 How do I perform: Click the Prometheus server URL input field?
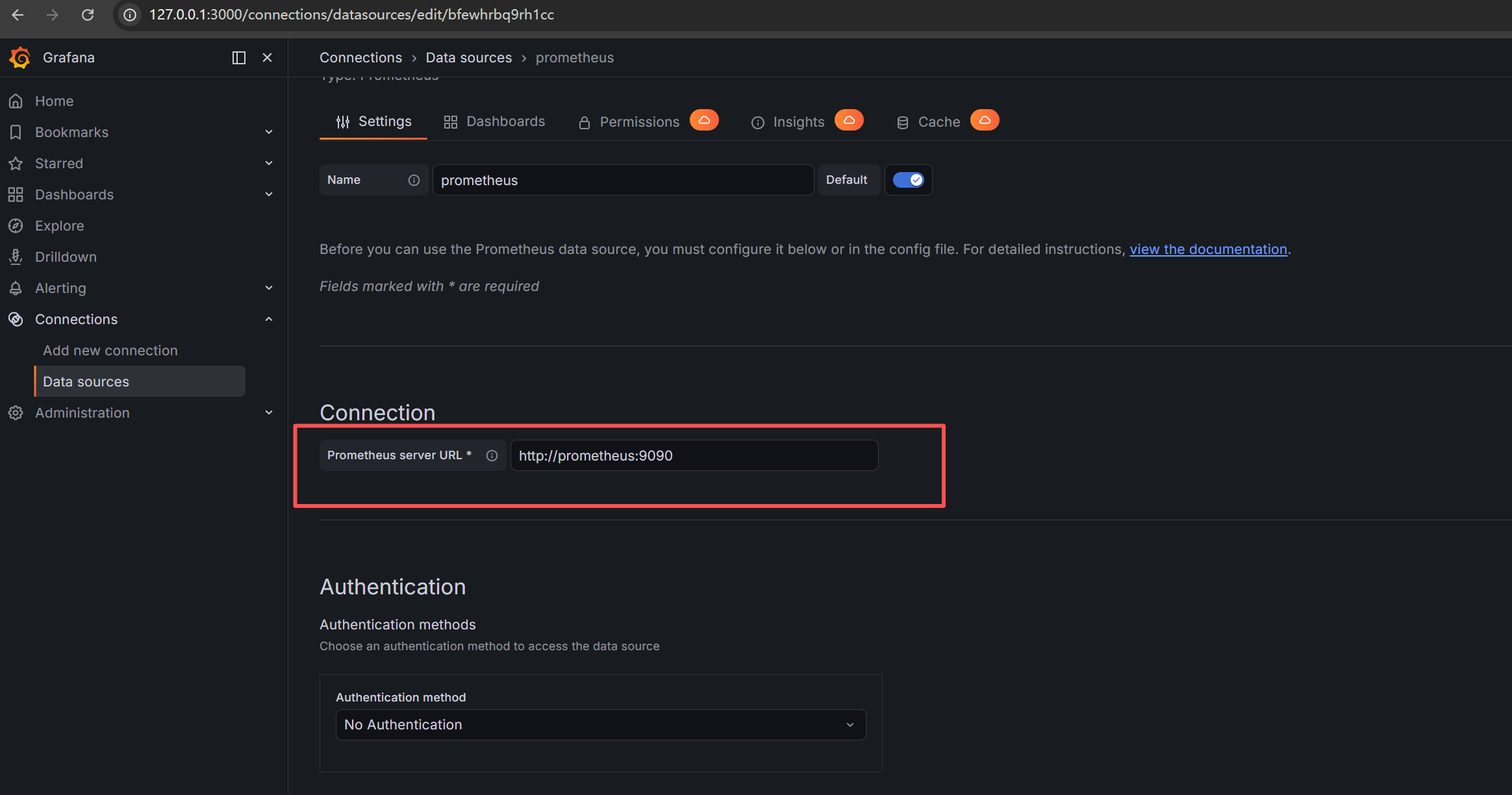point(694,455)
